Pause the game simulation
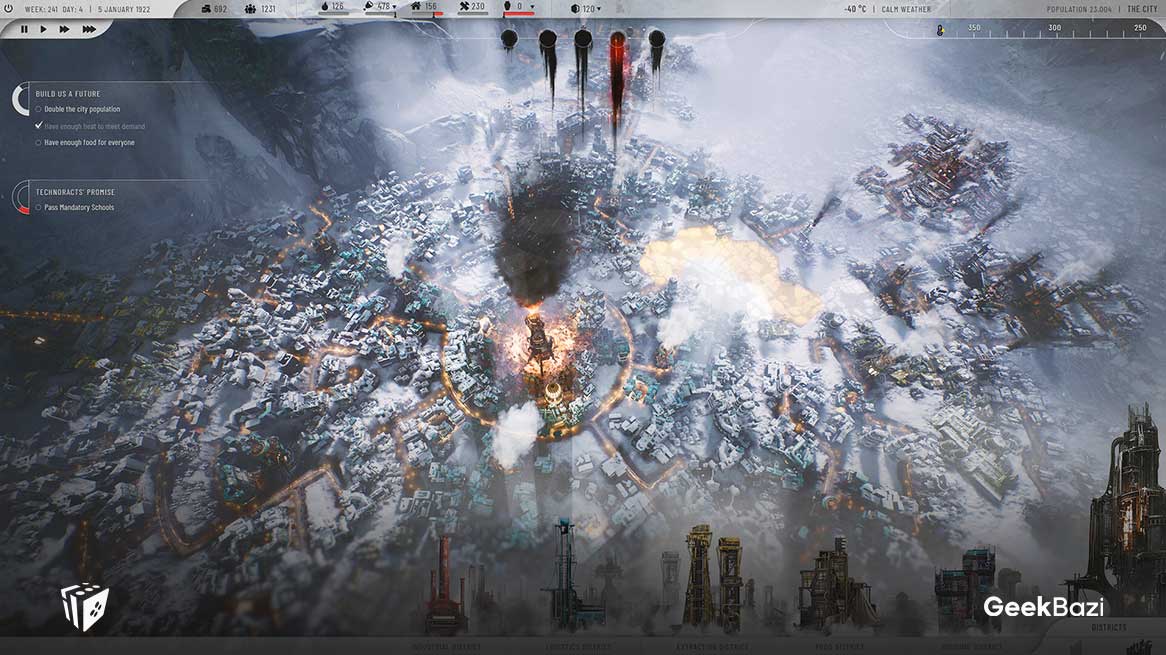The width and height of the screenshot is (1166, 655). [24, 30]
